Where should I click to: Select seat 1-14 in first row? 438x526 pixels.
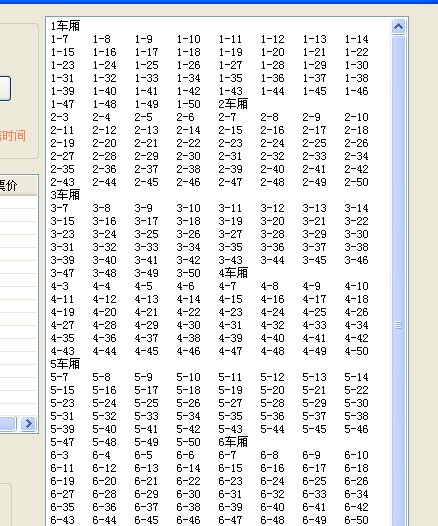tap(356, 39)
